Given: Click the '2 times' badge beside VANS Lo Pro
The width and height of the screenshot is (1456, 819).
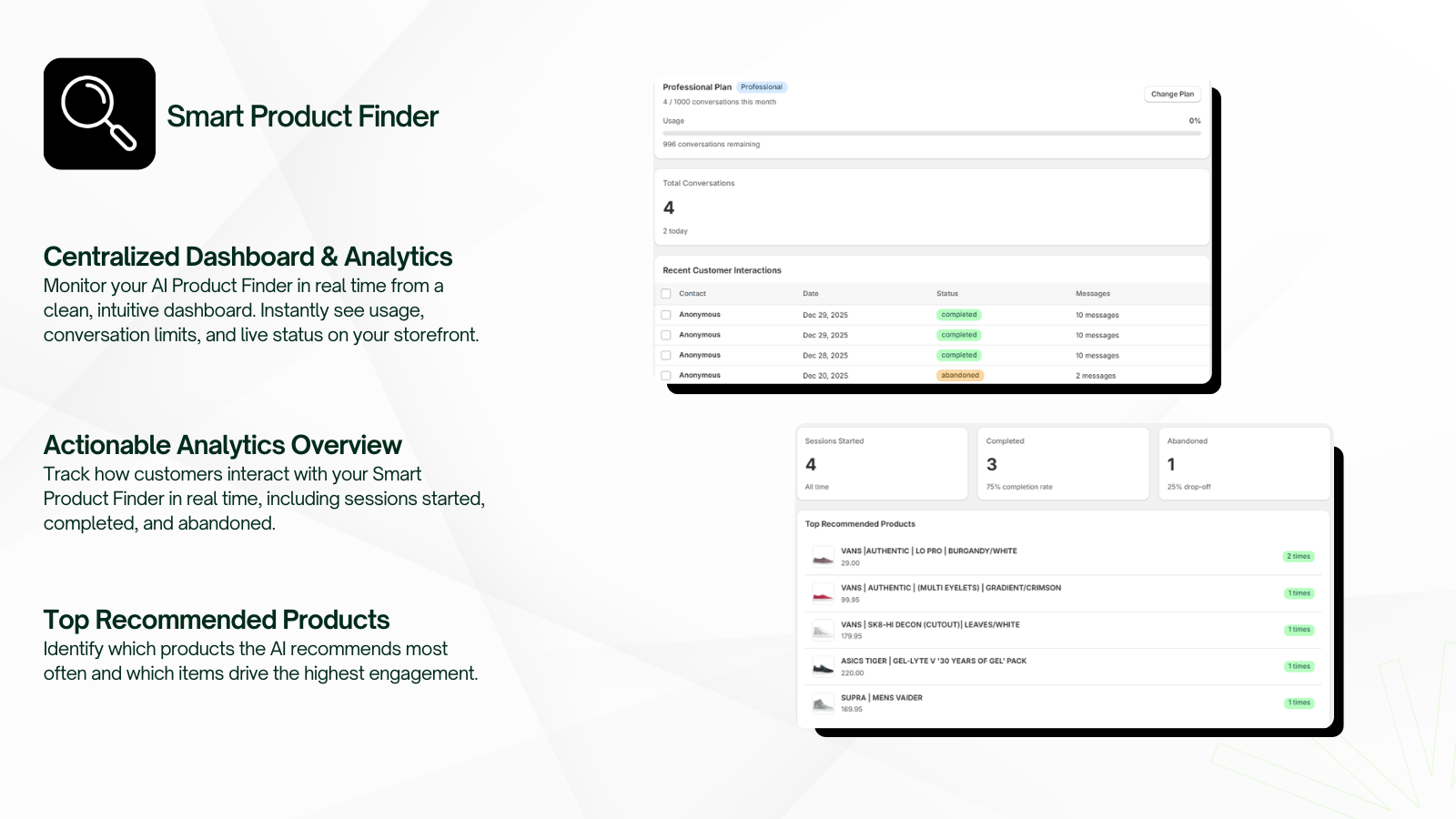Looking at the screenshot, I should coord(1299,555).
